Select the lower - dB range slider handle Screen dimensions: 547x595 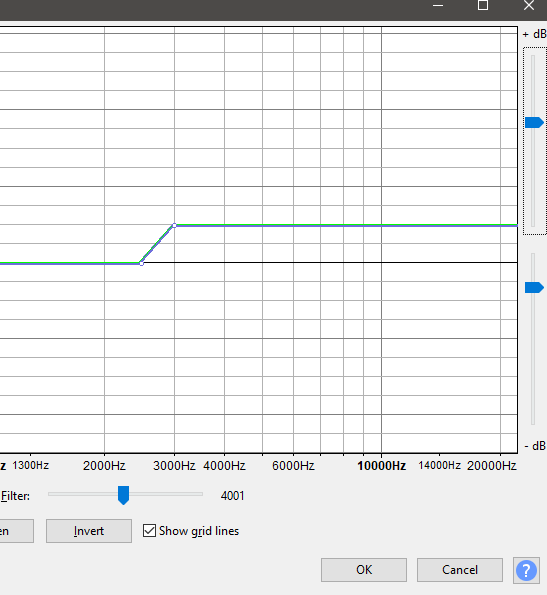coord(534,288)
